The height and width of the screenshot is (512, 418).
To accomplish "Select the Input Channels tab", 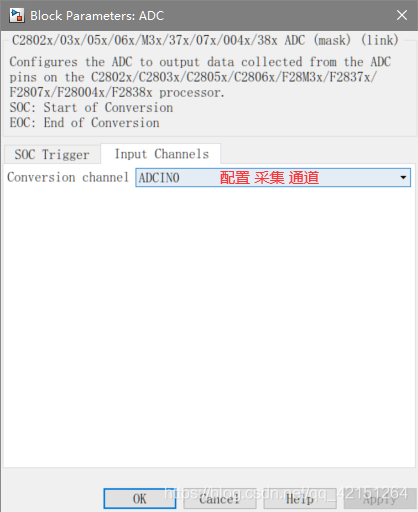I will tap(161, 154).
